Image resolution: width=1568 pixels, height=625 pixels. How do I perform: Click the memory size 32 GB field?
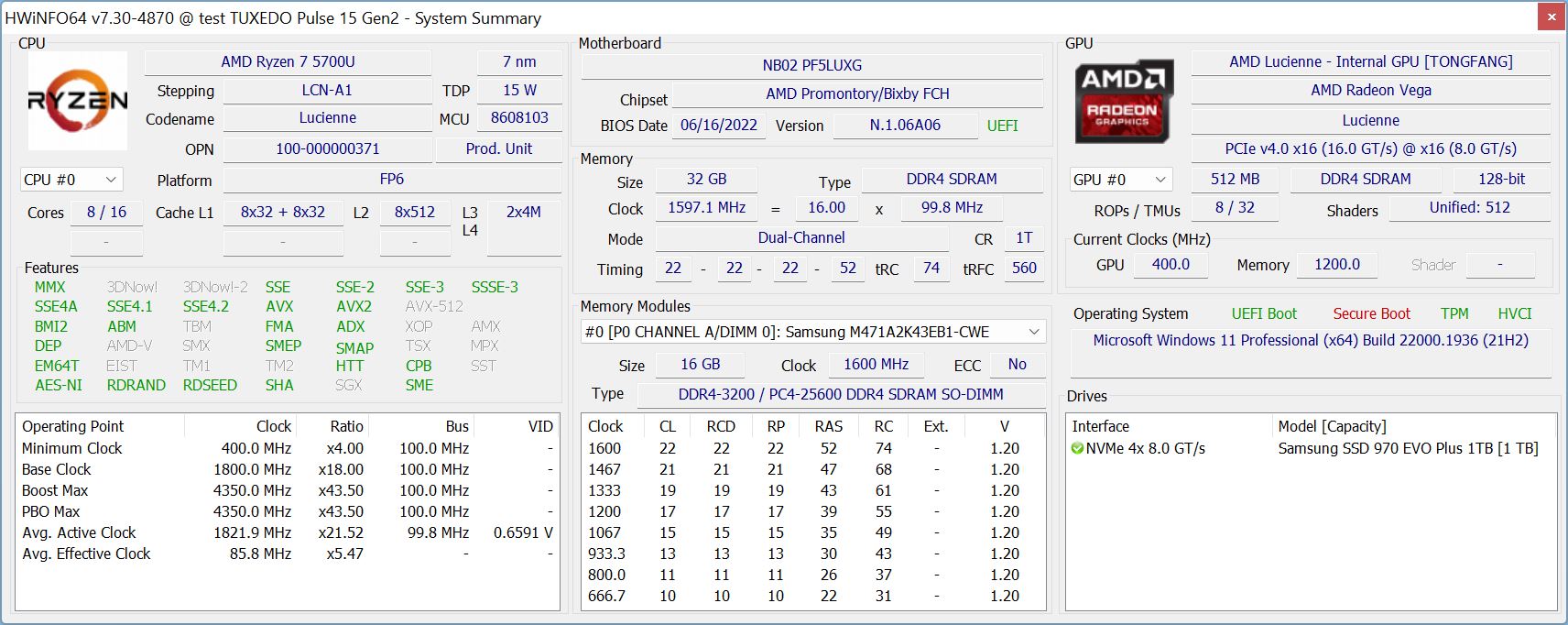click(x=706, y=180)
